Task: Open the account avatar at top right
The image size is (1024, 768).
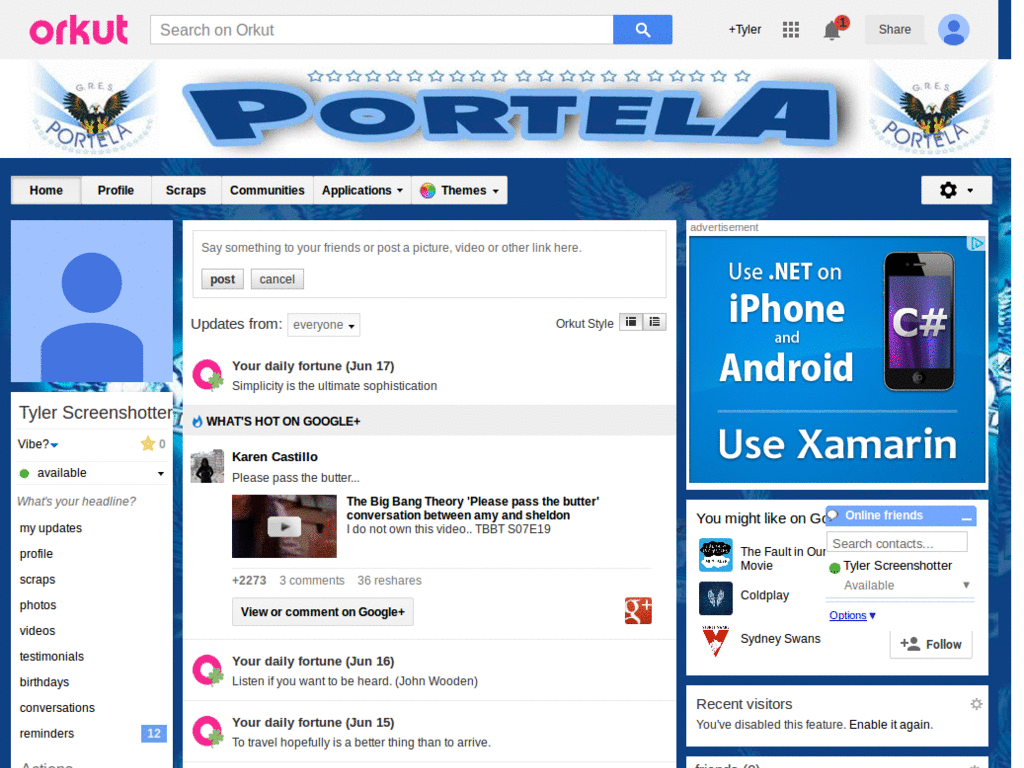Action: pyautogui.click(x=953, y=30)
